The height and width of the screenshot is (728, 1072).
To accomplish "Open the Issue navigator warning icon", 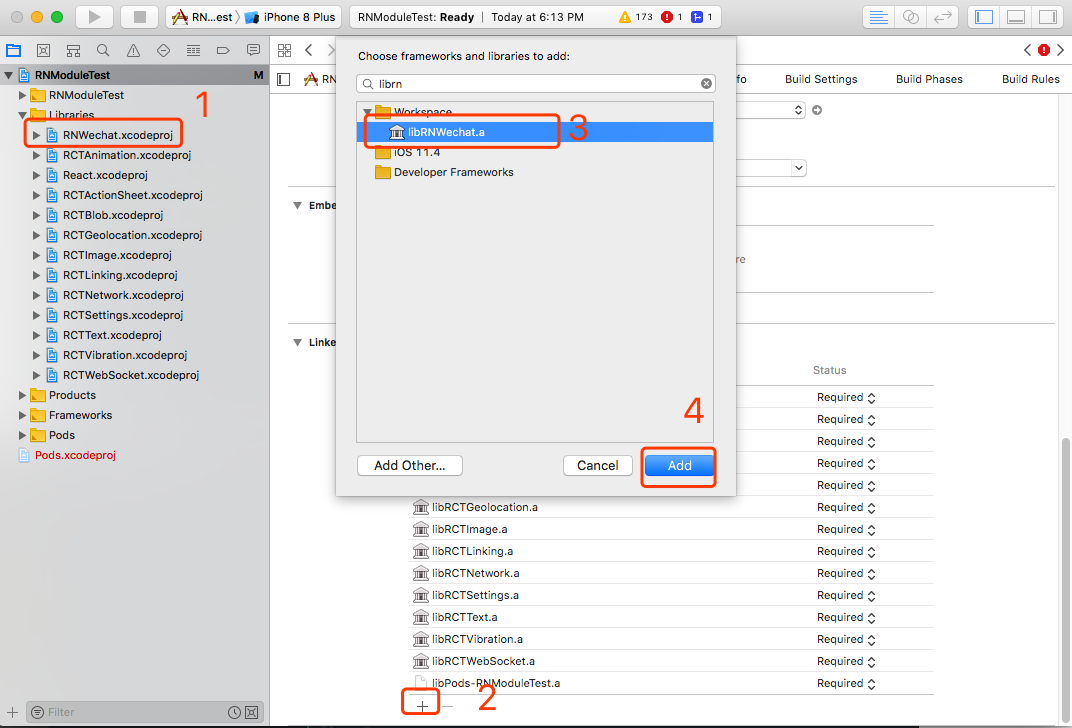I will pos(133,51).
